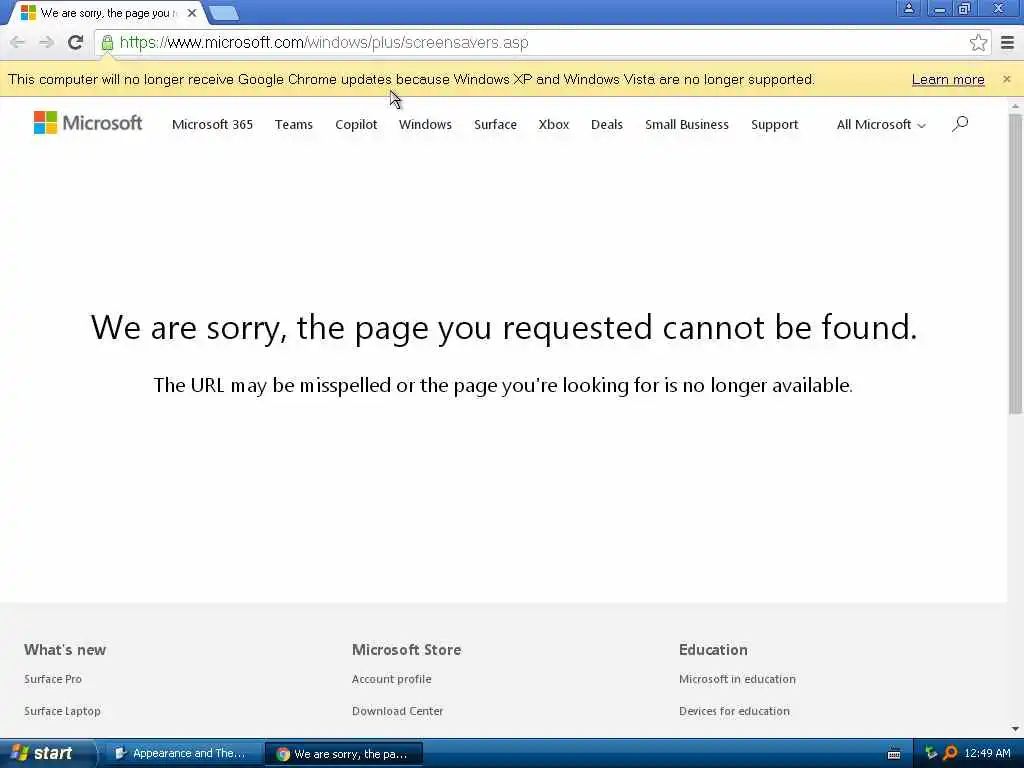Go to Xbox in the navigation bar
Viewport: 1024px width, 768px height.
[554, 124]
